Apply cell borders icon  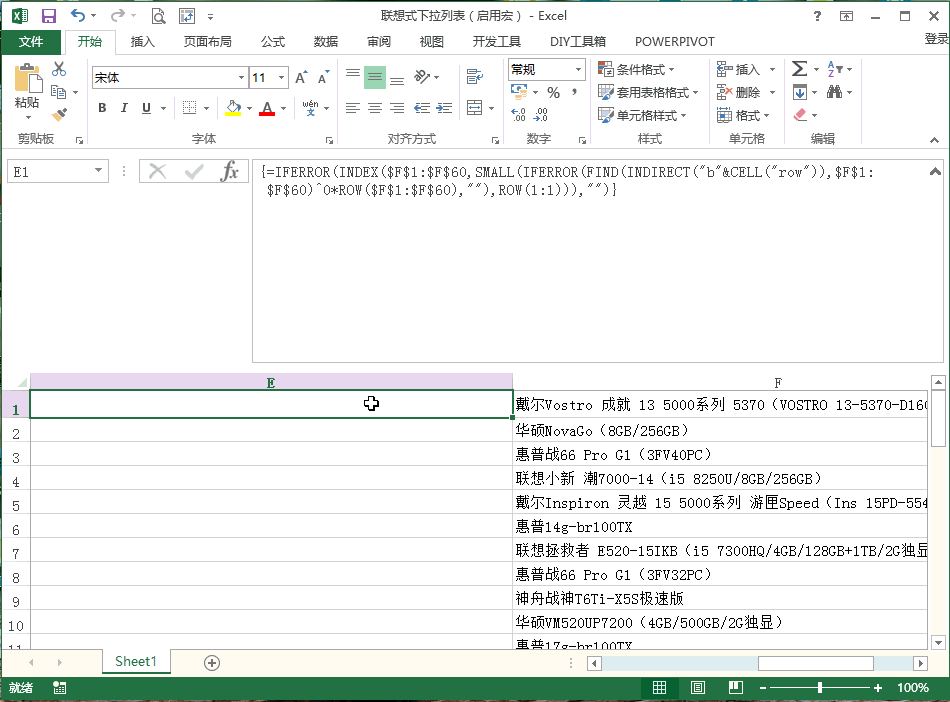pyautogui.click(x=190, y=108)
